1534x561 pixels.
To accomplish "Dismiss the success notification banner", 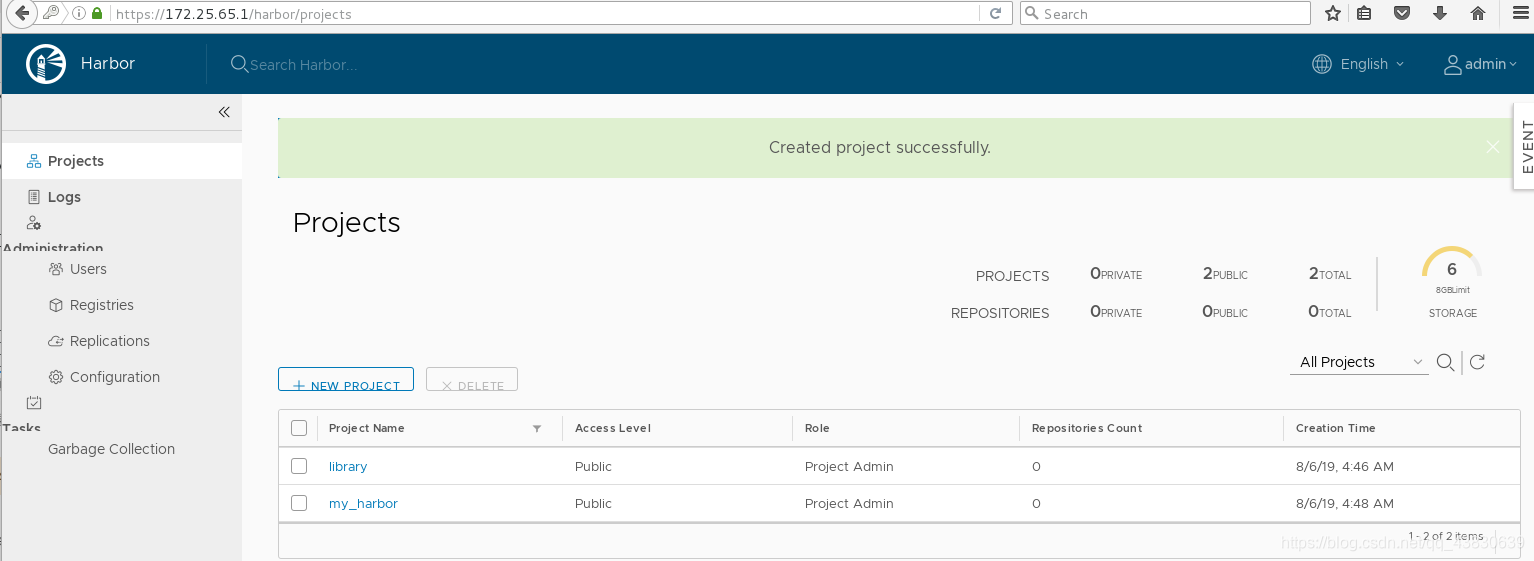I will click(1493, 147).
